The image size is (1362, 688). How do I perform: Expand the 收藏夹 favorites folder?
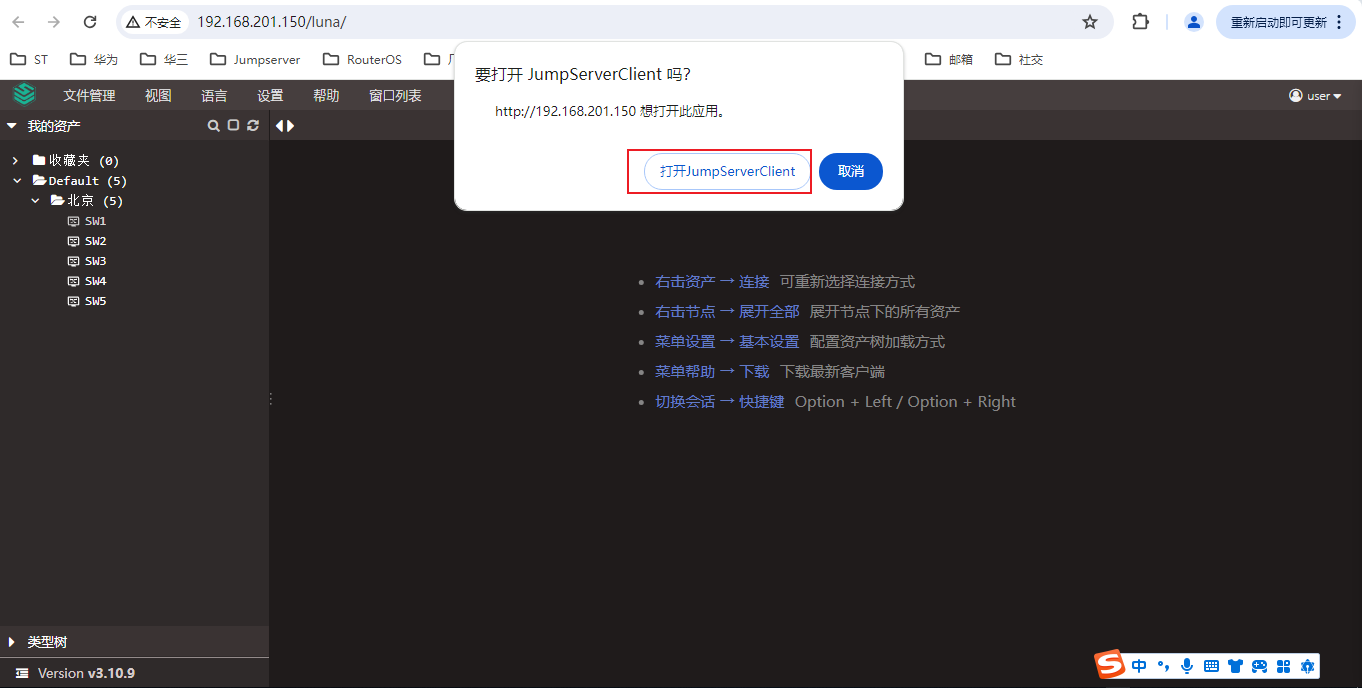coord(14,159)
